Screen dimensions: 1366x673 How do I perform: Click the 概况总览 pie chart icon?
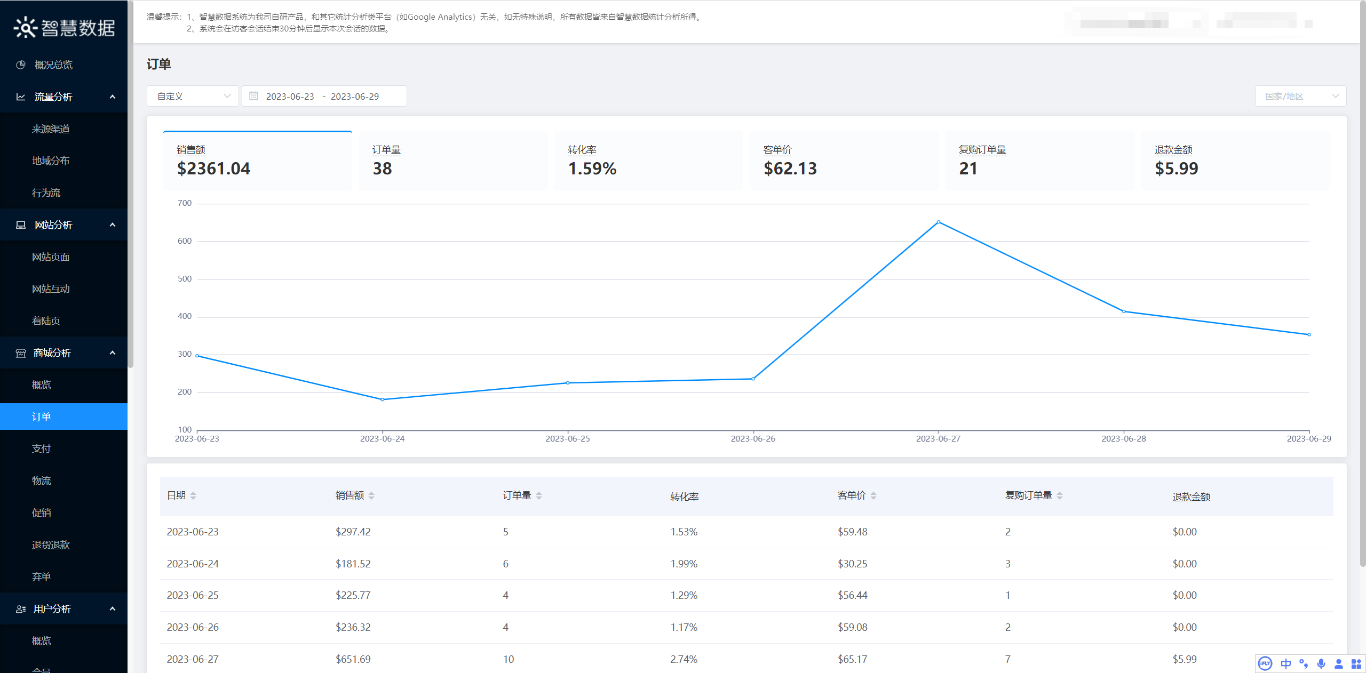[x=20, y=65]
